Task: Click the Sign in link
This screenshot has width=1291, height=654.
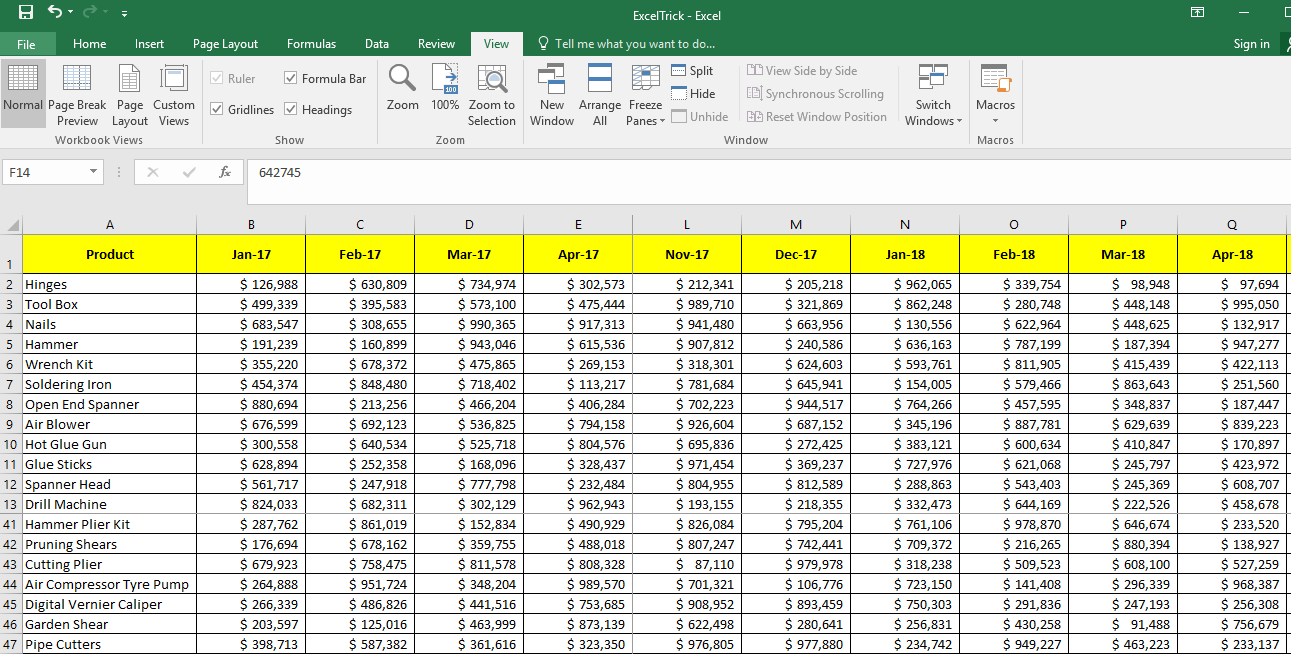Action: coord(1251,44)
